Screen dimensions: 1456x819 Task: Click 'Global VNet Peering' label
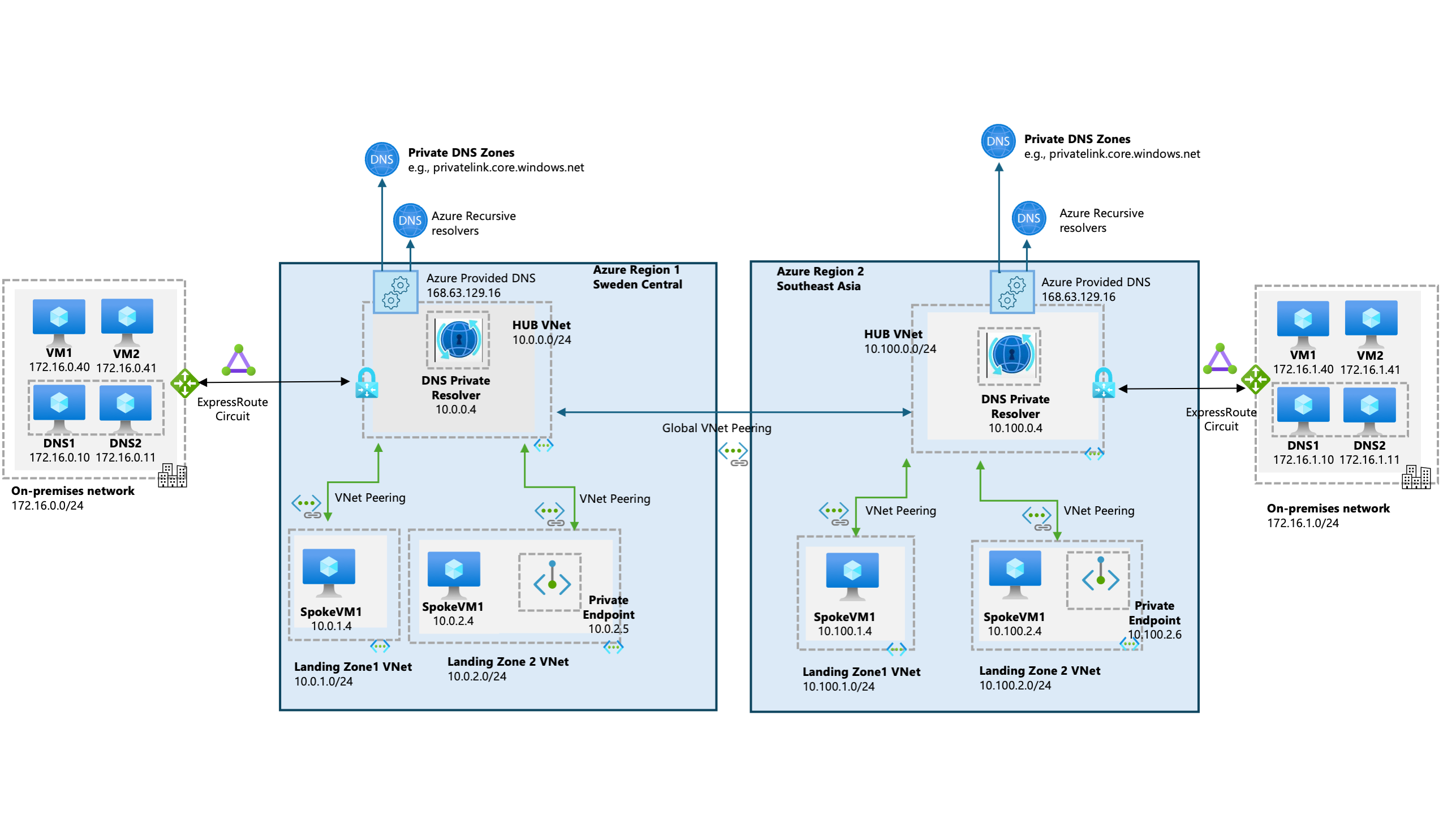tap(717, 428)
